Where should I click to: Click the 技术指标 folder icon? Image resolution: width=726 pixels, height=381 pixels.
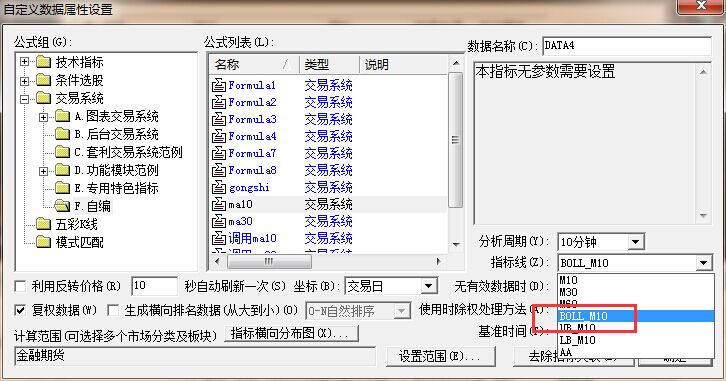(44, 62)
